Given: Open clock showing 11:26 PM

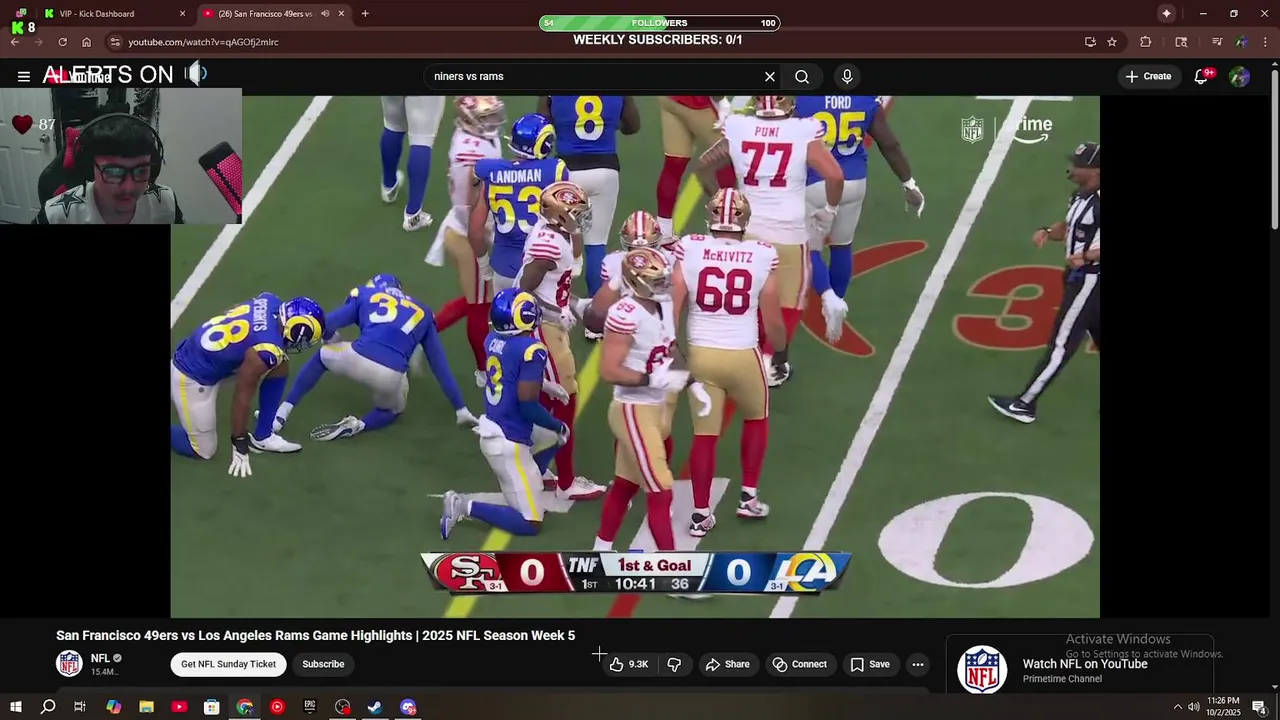Looking at the screenshot, I should coord(1224,707).
